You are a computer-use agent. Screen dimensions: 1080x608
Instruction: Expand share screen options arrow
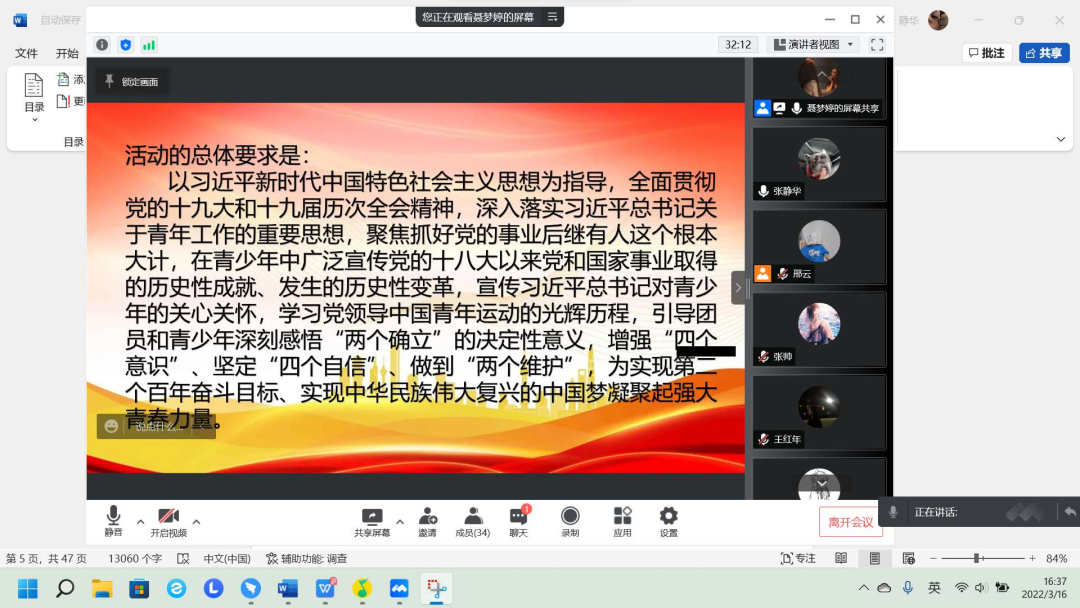pos(400,521)
